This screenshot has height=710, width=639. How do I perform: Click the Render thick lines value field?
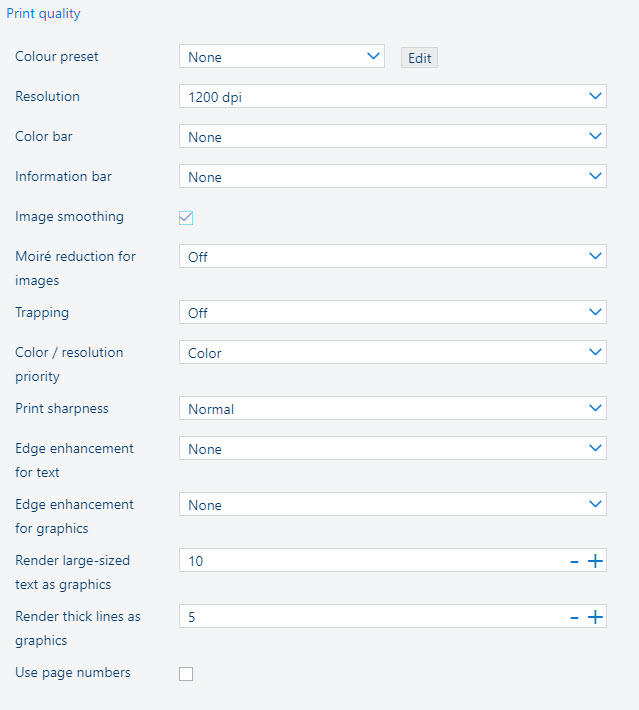pyautogui.click(x=370, y=617)
